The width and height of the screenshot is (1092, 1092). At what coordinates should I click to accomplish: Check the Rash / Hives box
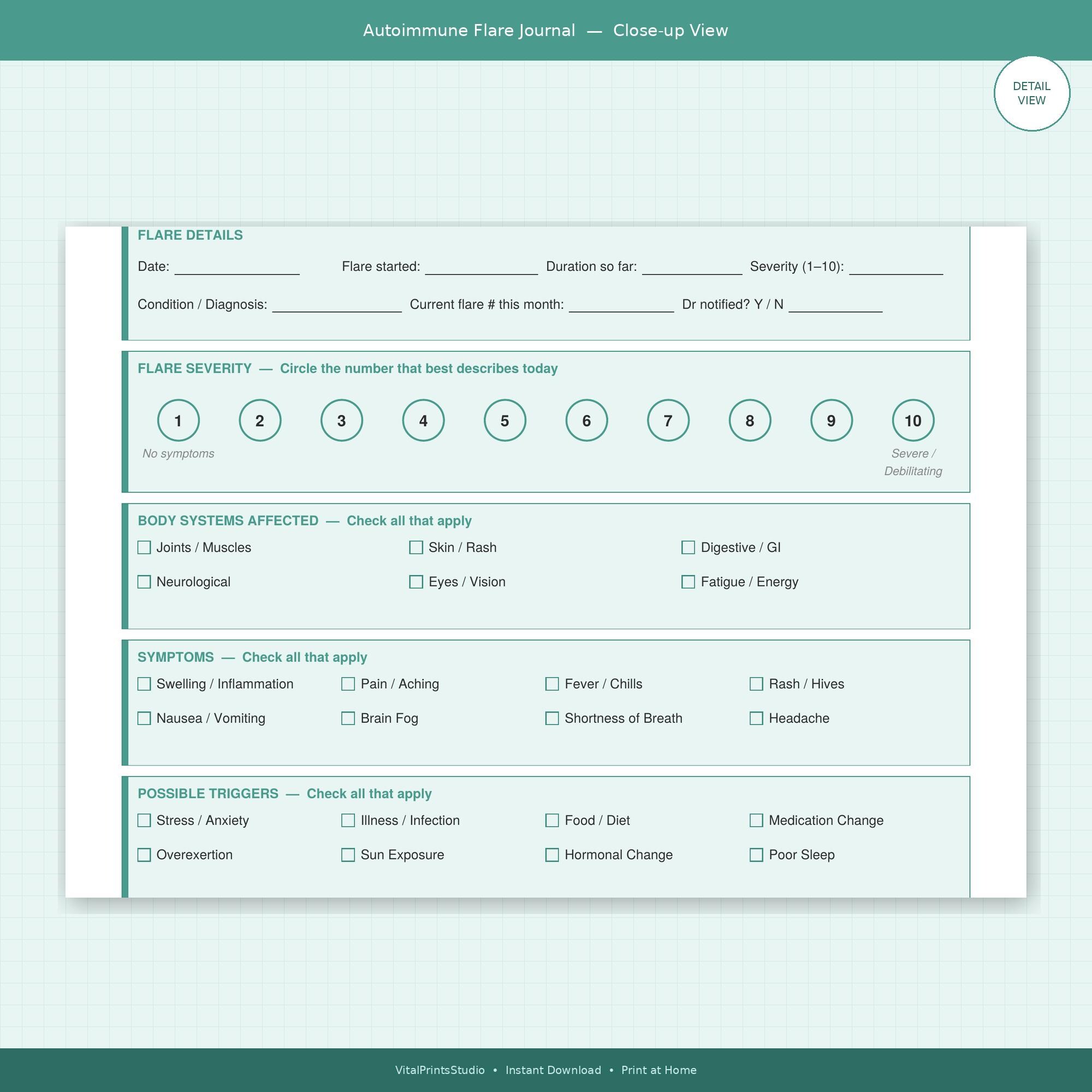tap(756, 684)
